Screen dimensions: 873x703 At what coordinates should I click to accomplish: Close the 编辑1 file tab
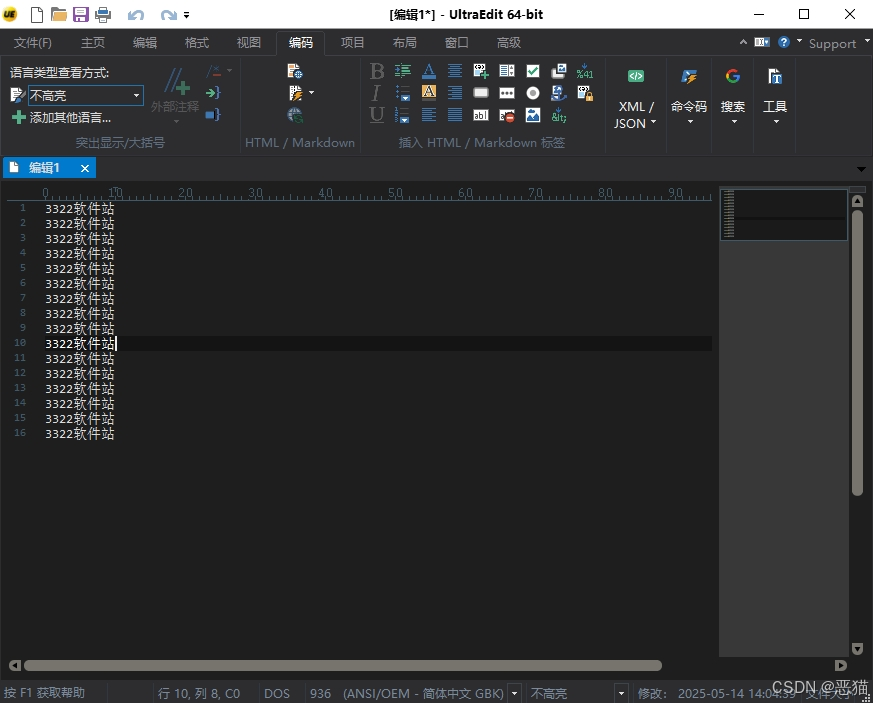85,168
